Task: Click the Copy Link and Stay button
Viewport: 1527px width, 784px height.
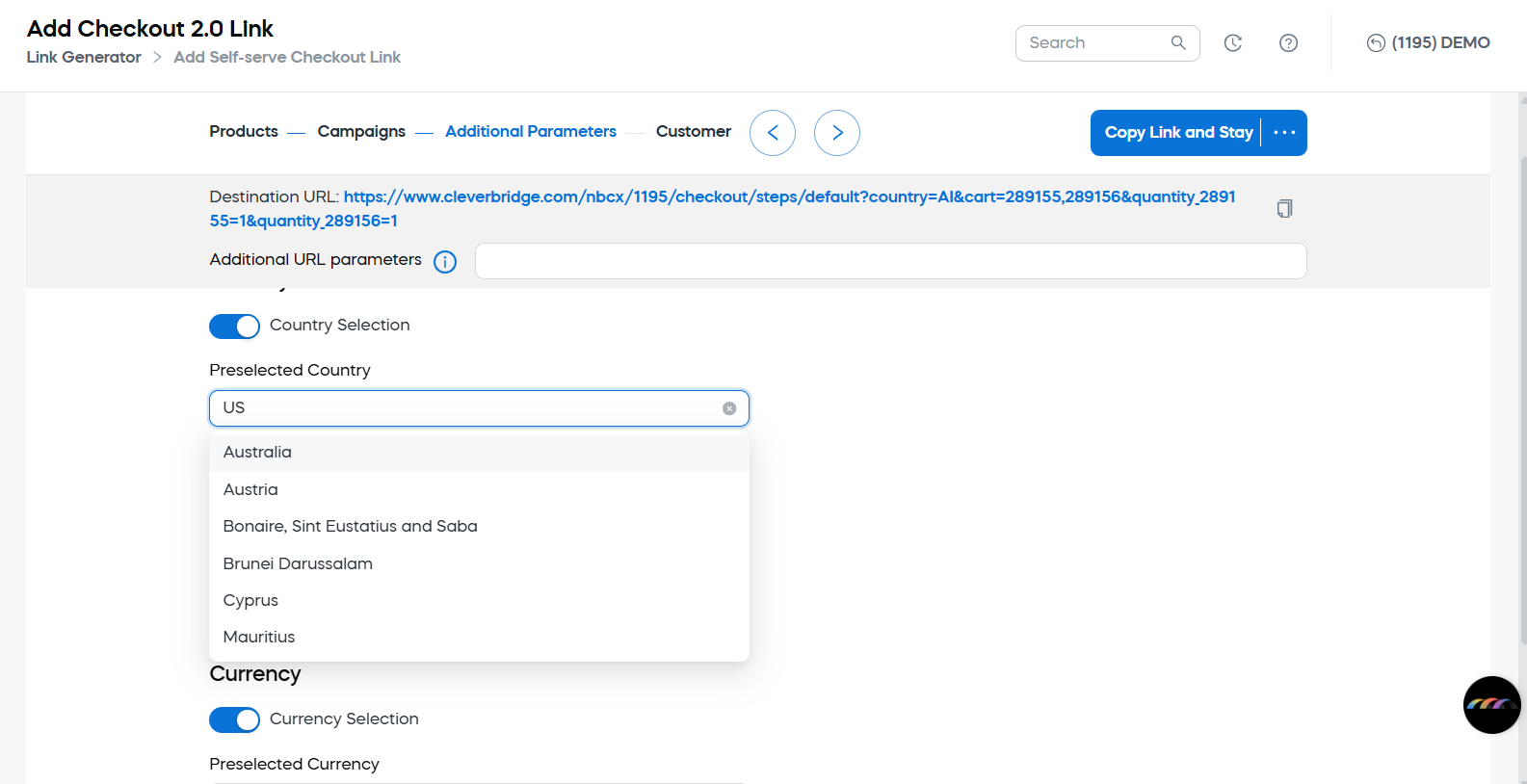Action: (x=1177, y=133)
